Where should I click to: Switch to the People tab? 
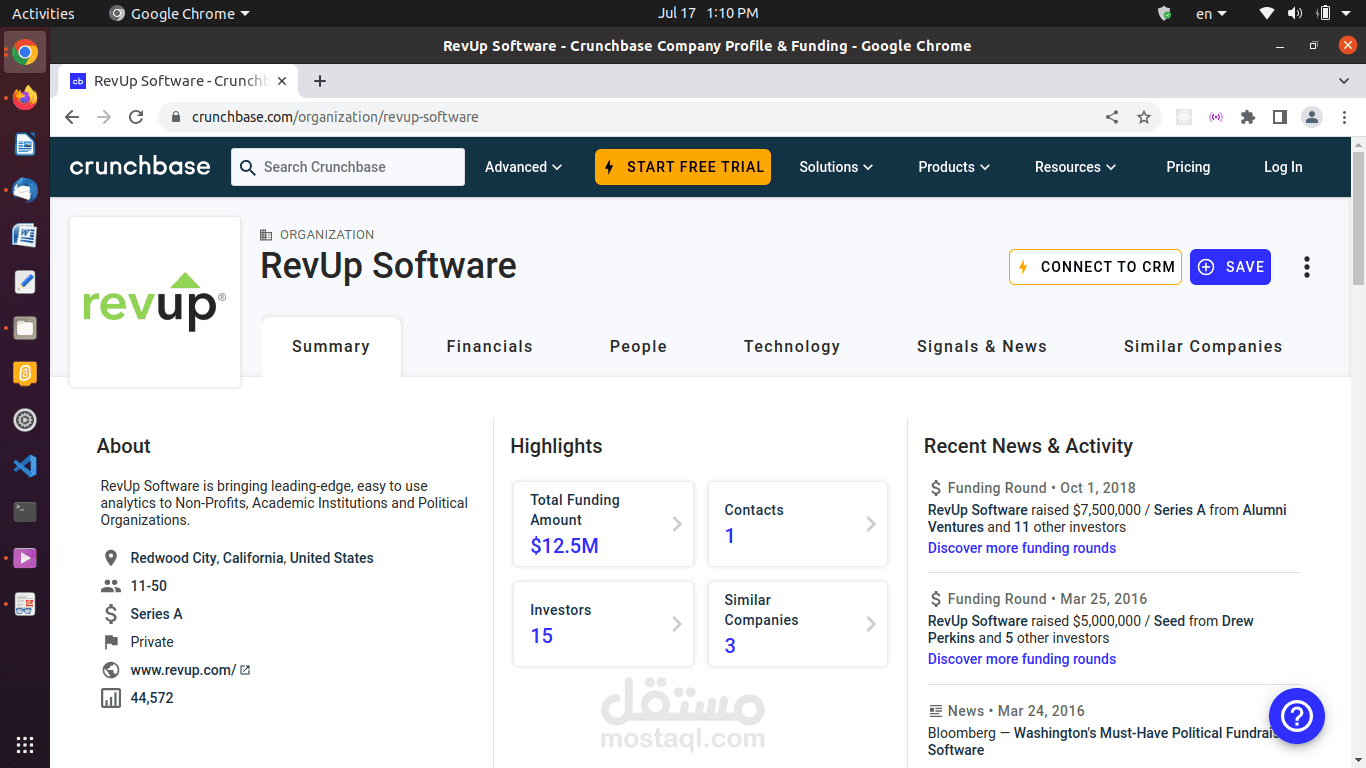click(638, 347)
